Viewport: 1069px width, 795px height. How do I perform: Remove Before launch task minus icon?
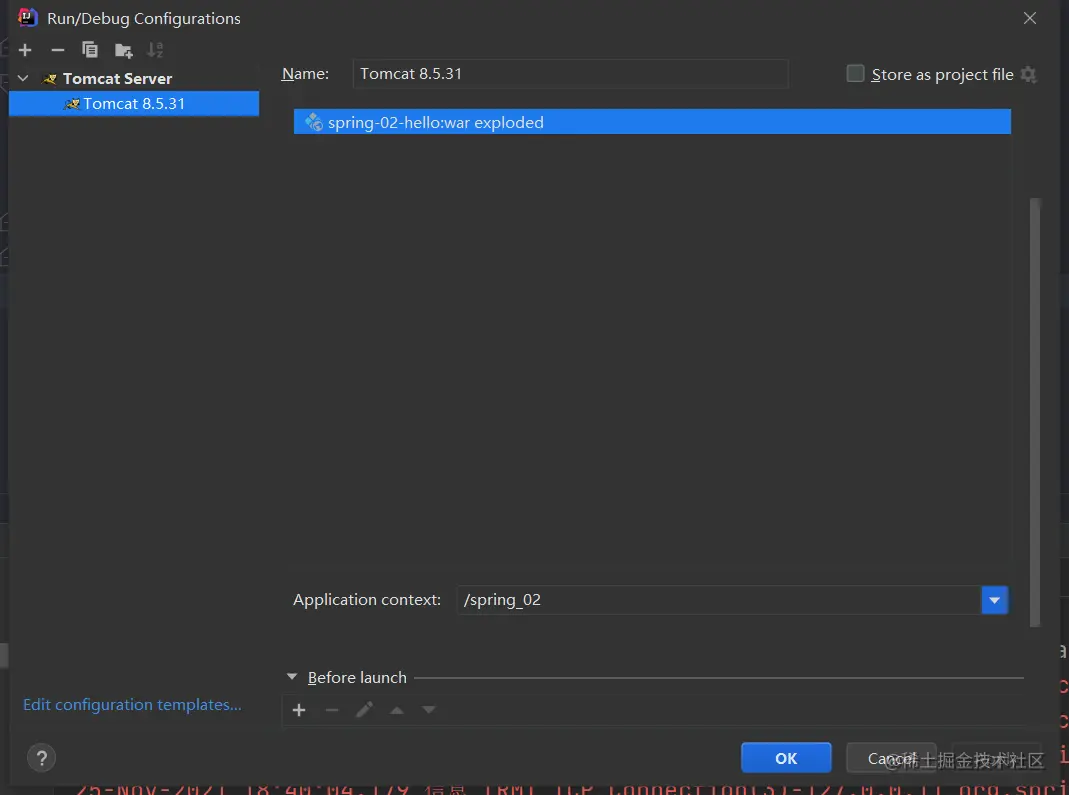(332, 710)
